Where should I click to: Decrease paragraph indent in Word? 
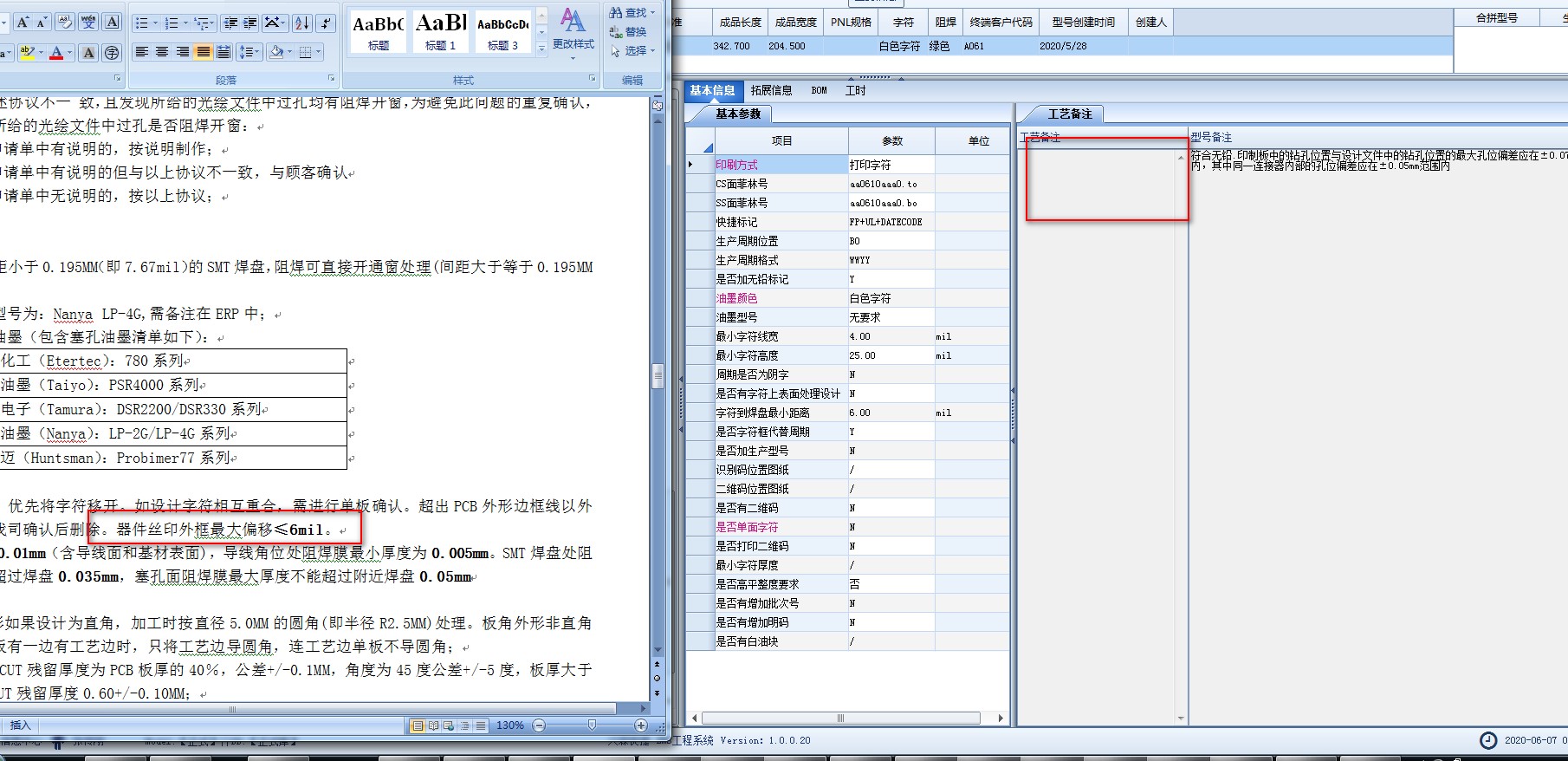[230, 23]
